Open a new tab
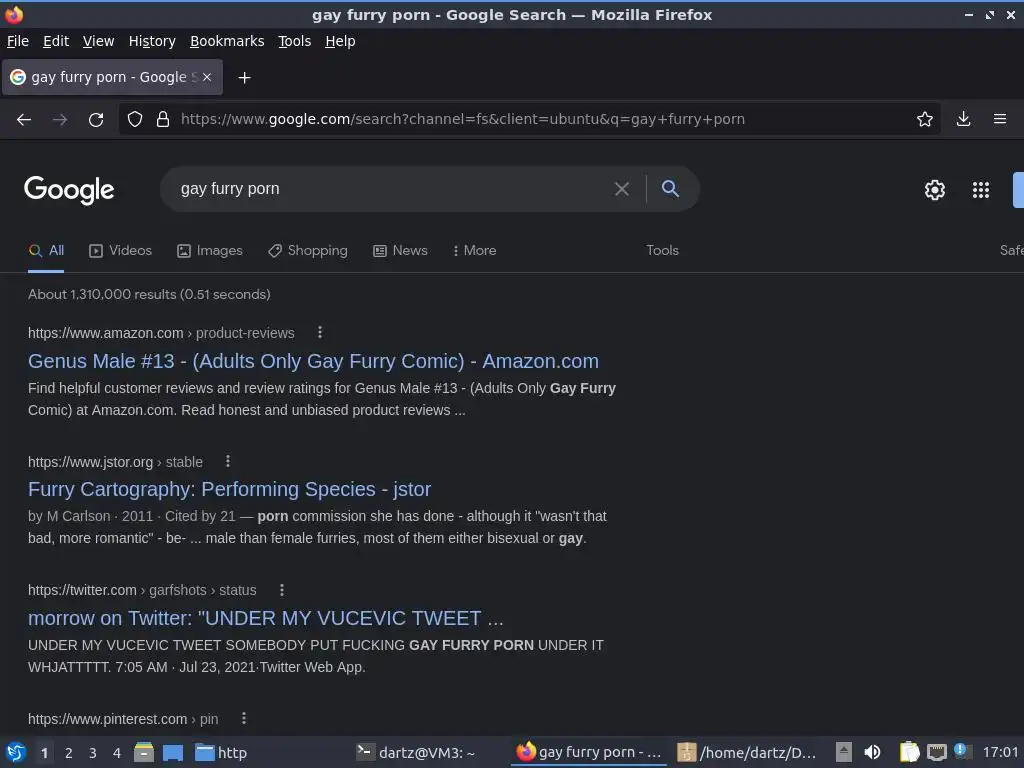 click(244, 78)
